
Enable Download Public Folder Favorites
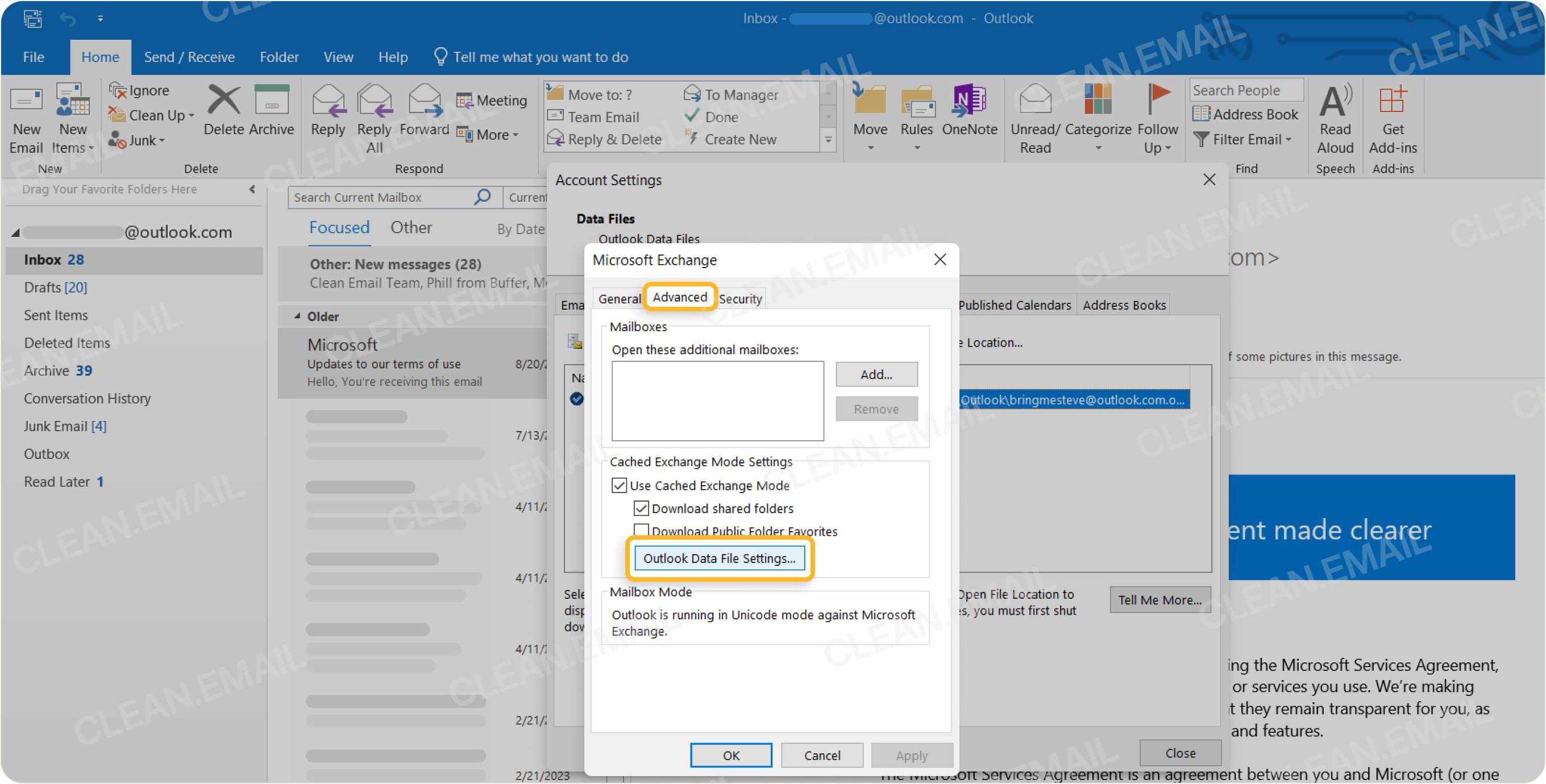pyautogui.click(x=642, y=531)
